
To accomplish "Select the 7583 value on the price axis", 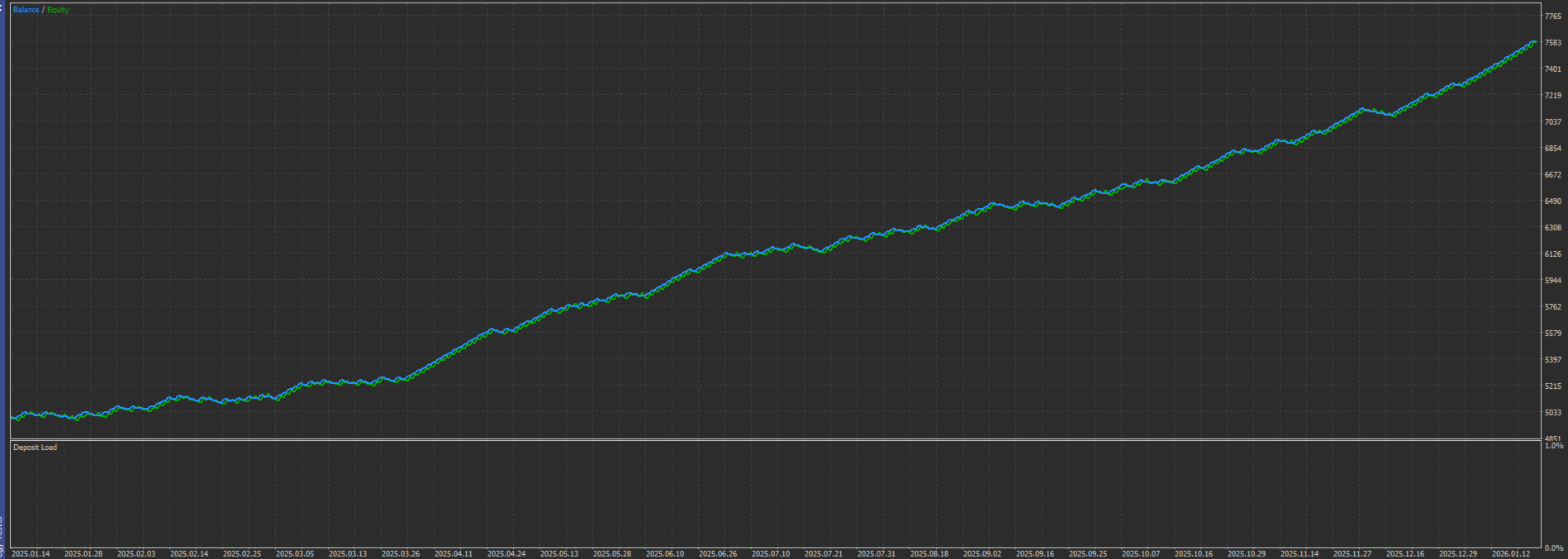I will [1553, 43].
